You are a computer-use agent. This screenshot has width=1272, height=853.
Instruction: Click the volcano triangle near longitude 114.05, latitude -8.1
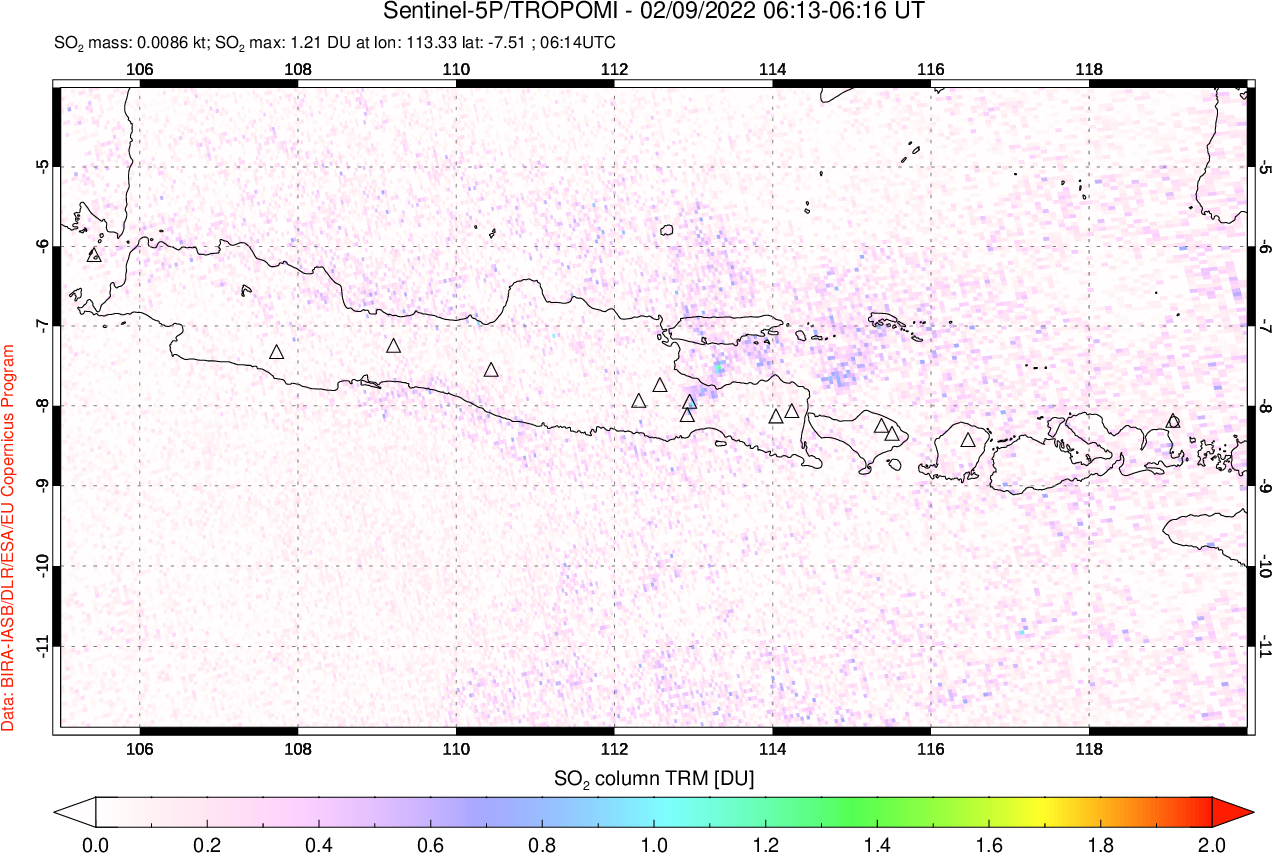[x=776, y=416]
